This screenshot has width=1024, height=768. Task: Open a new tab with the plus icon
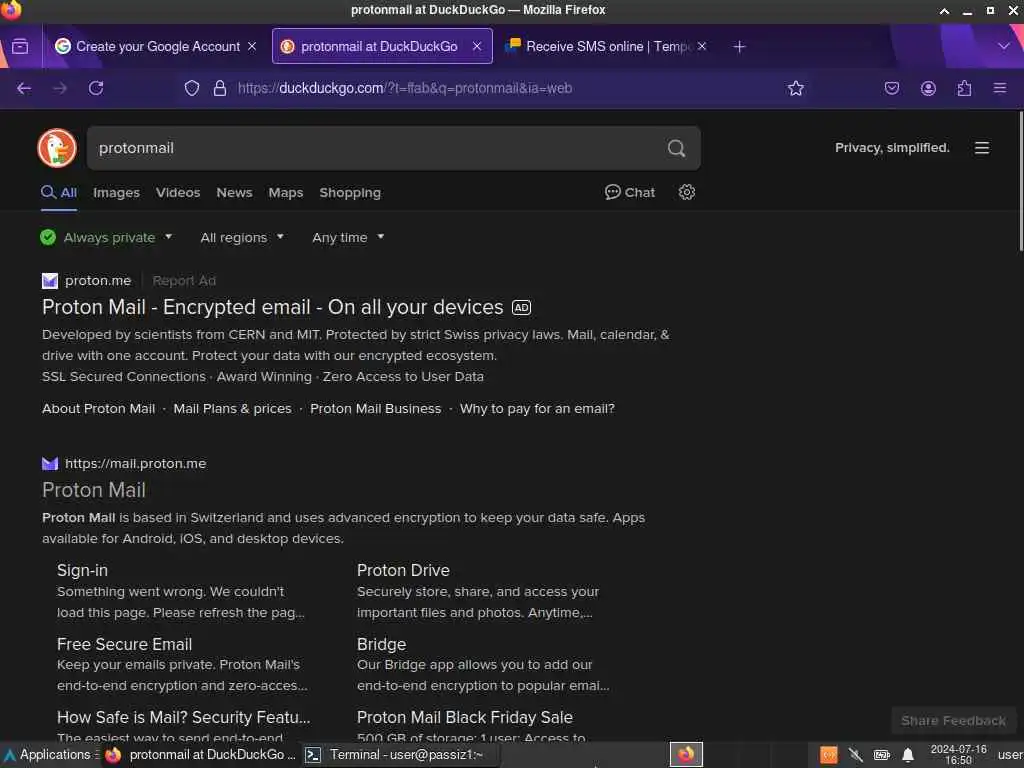(x=739, y=46)
